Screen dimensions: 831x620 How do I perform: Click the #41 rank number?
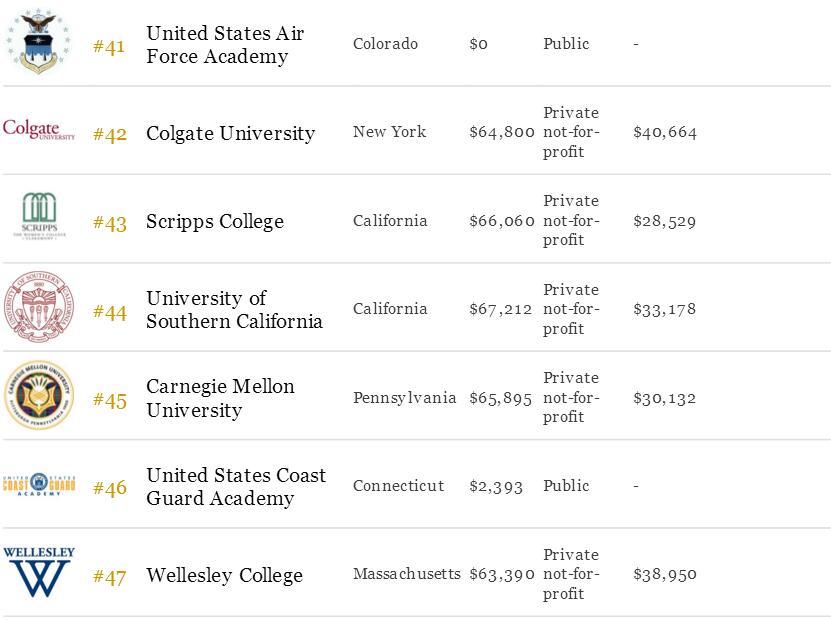point(109,47)
